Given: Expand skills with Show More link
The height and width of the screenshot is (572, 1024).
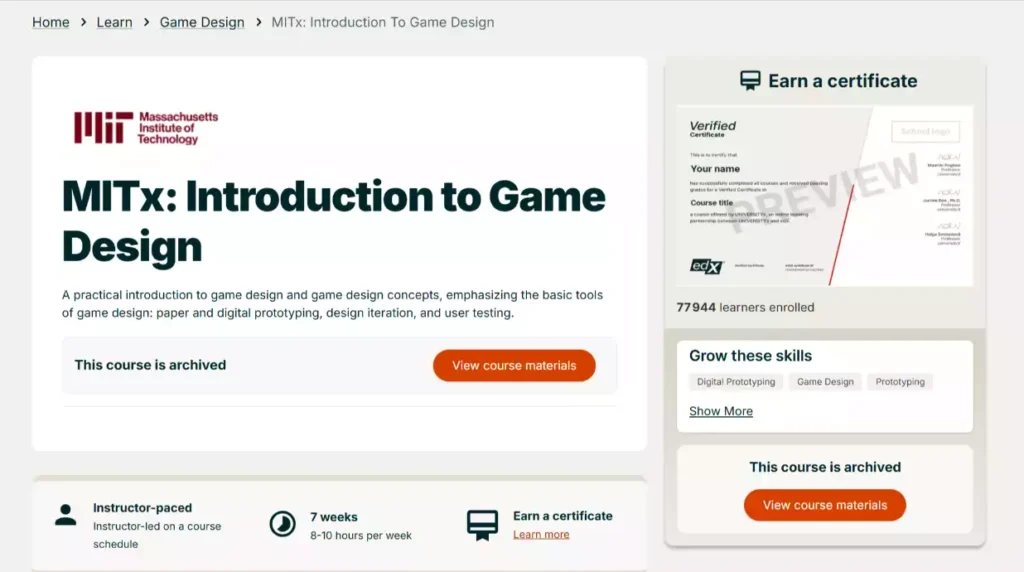Looking at the screenshot, I should (x=721, y=411).
